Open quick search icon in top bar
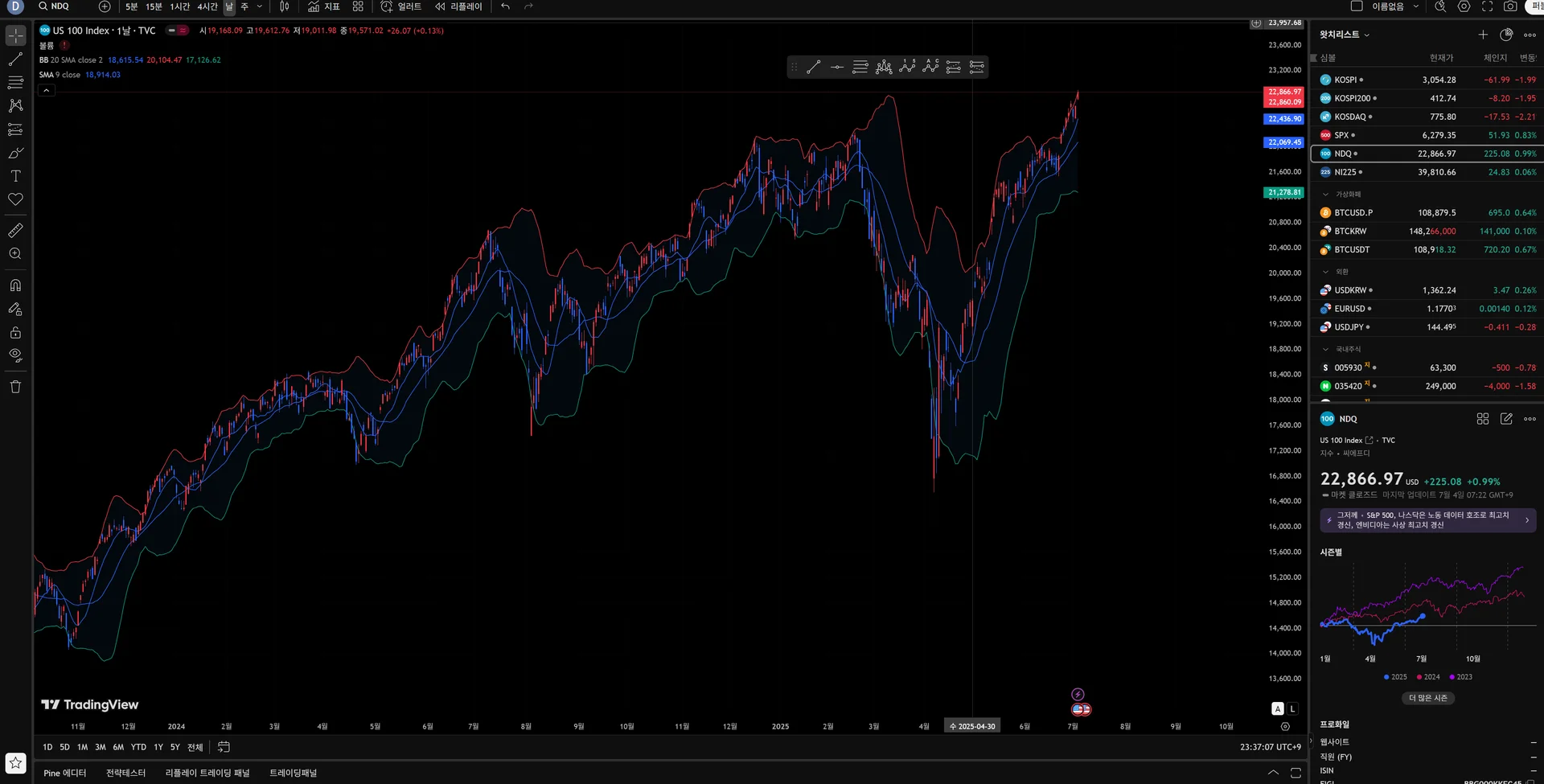1544x784 pixels. click(1440, 6)
